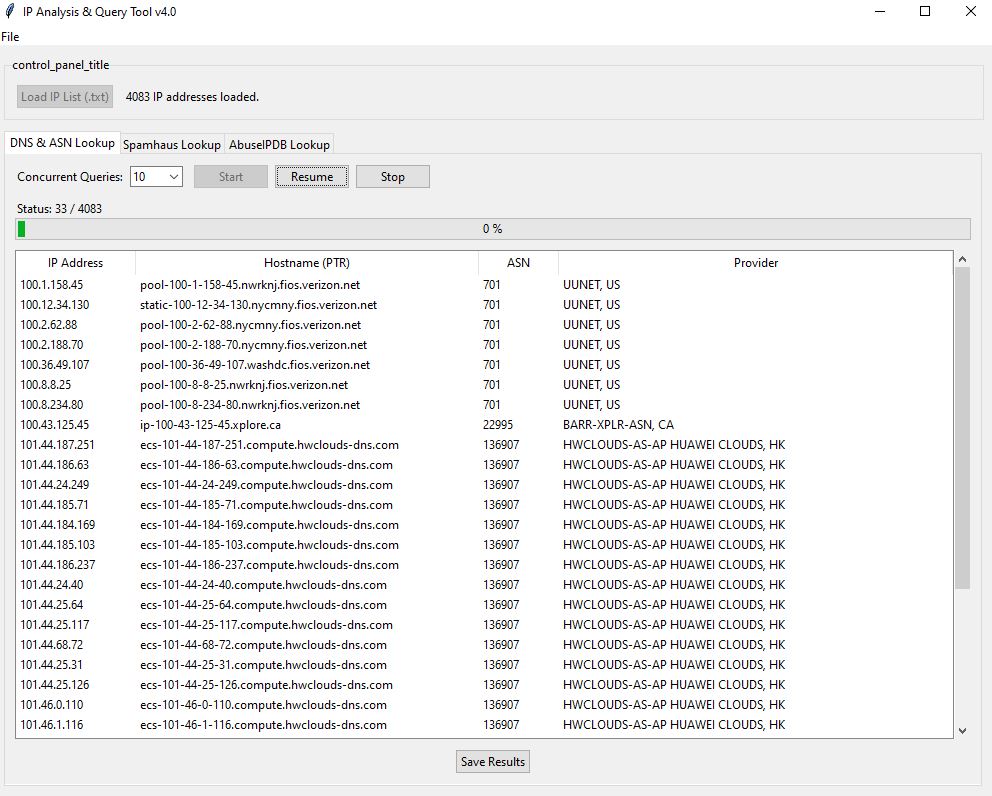Click hostname ecs-101-44-185-103.compute.hwclouds-dns.com
992x796 pixels.
click(270, 545)
